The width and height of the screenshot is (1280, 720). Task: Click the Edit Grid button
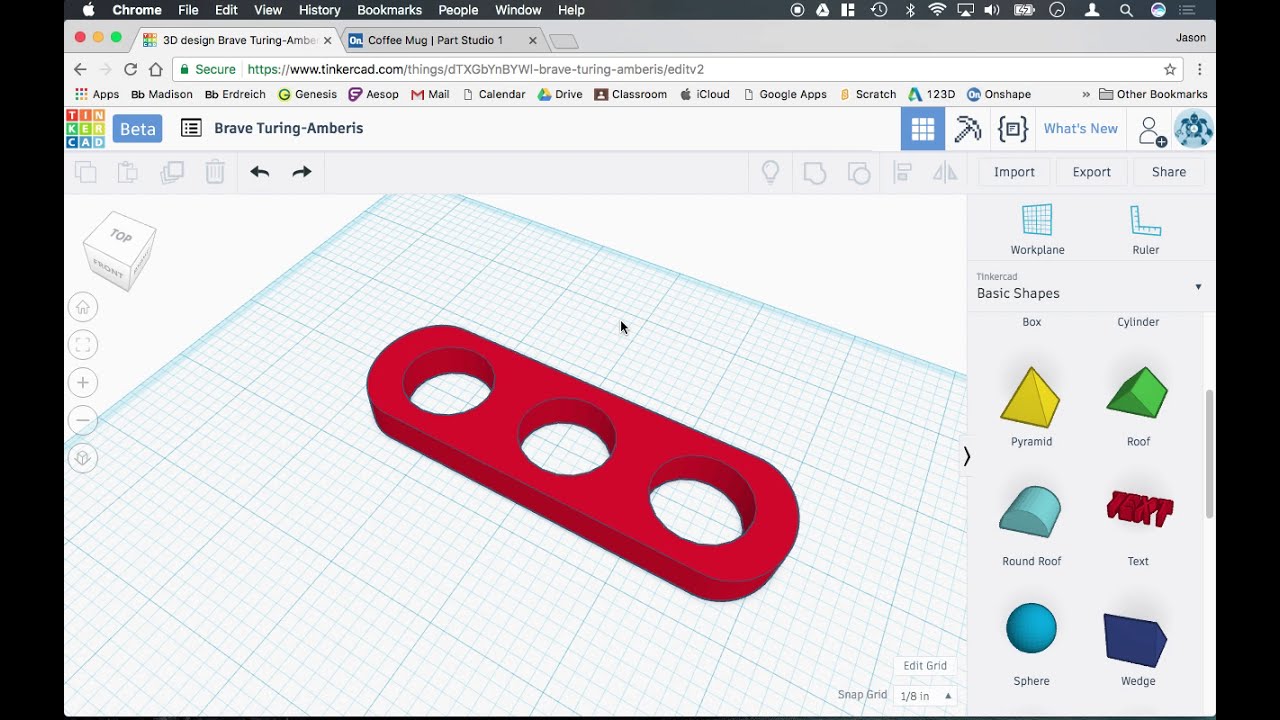[x=925, y=665]
